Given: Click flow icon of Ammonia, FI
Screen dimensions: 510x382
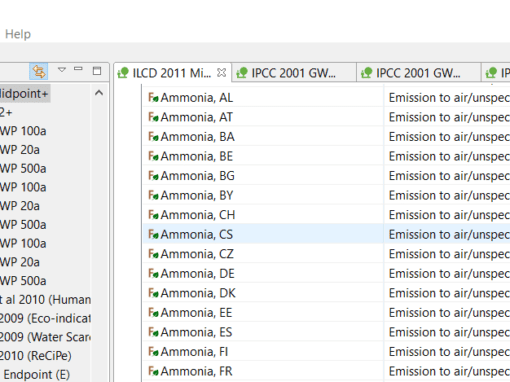Looking at the screenshot, I should click(x=153, y=352).
